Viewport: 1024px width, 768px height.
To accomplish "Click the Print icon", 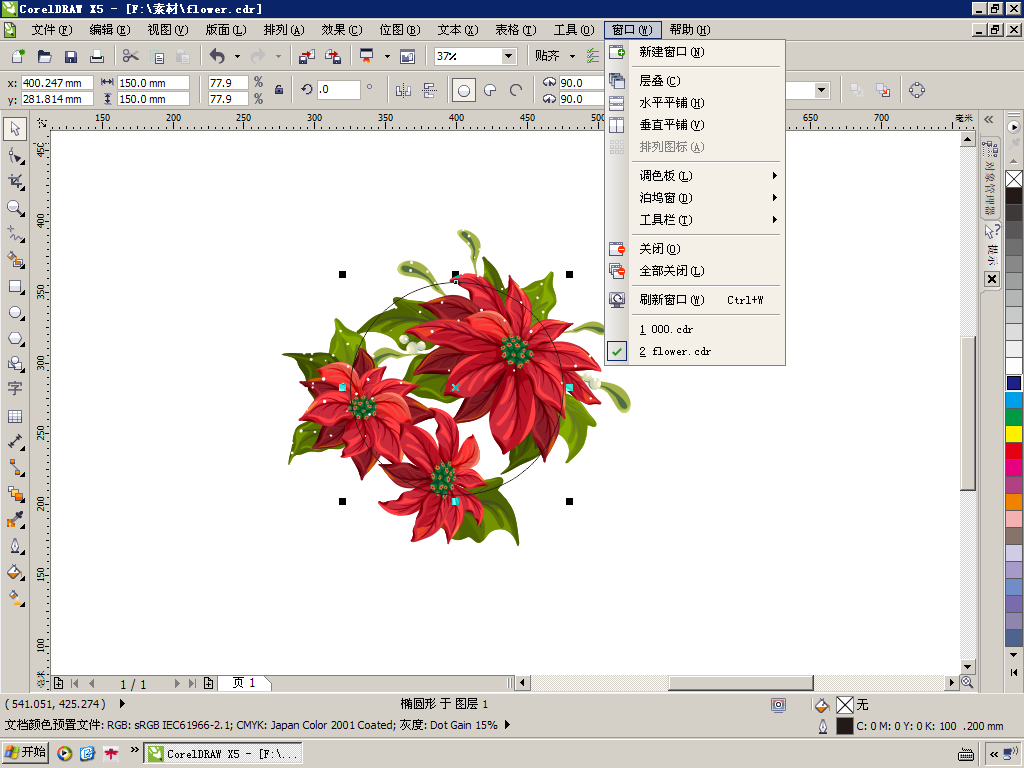I will tap(97, 56).
